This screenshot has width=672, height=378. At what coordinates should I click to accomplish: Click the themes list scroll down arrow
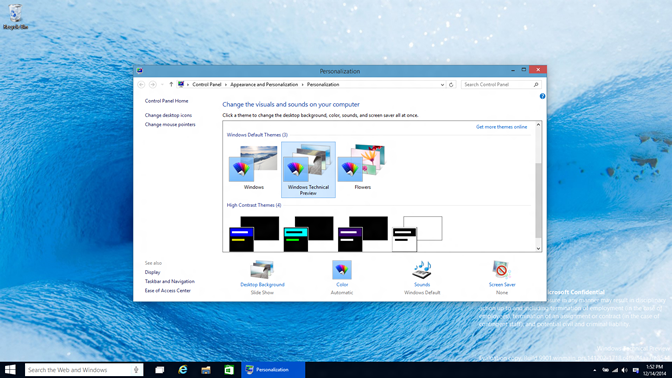538,249
